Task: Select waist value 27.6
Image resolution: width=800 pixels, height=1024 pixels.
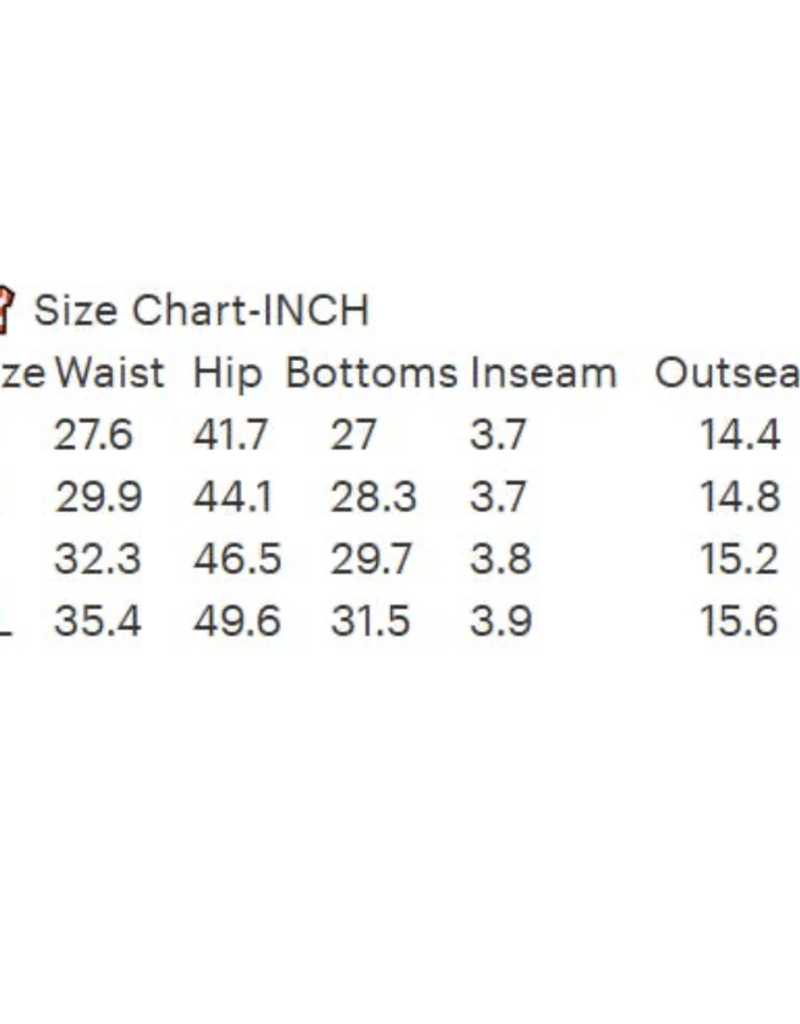Action: coord(93,434)
